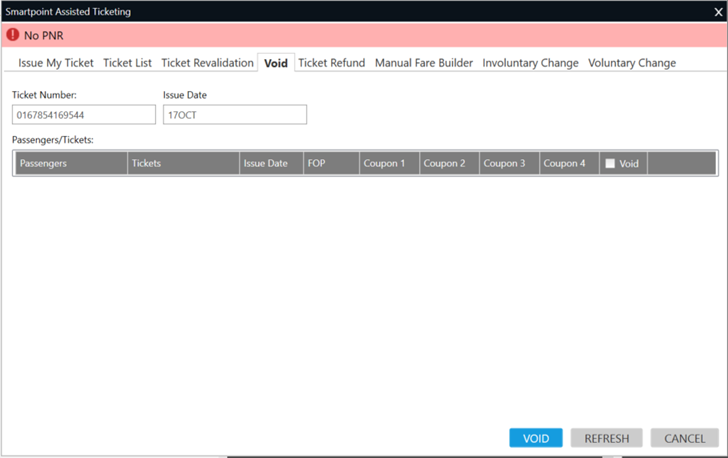Open the Manual Fare Builder tab

click(x=424, y=63)
